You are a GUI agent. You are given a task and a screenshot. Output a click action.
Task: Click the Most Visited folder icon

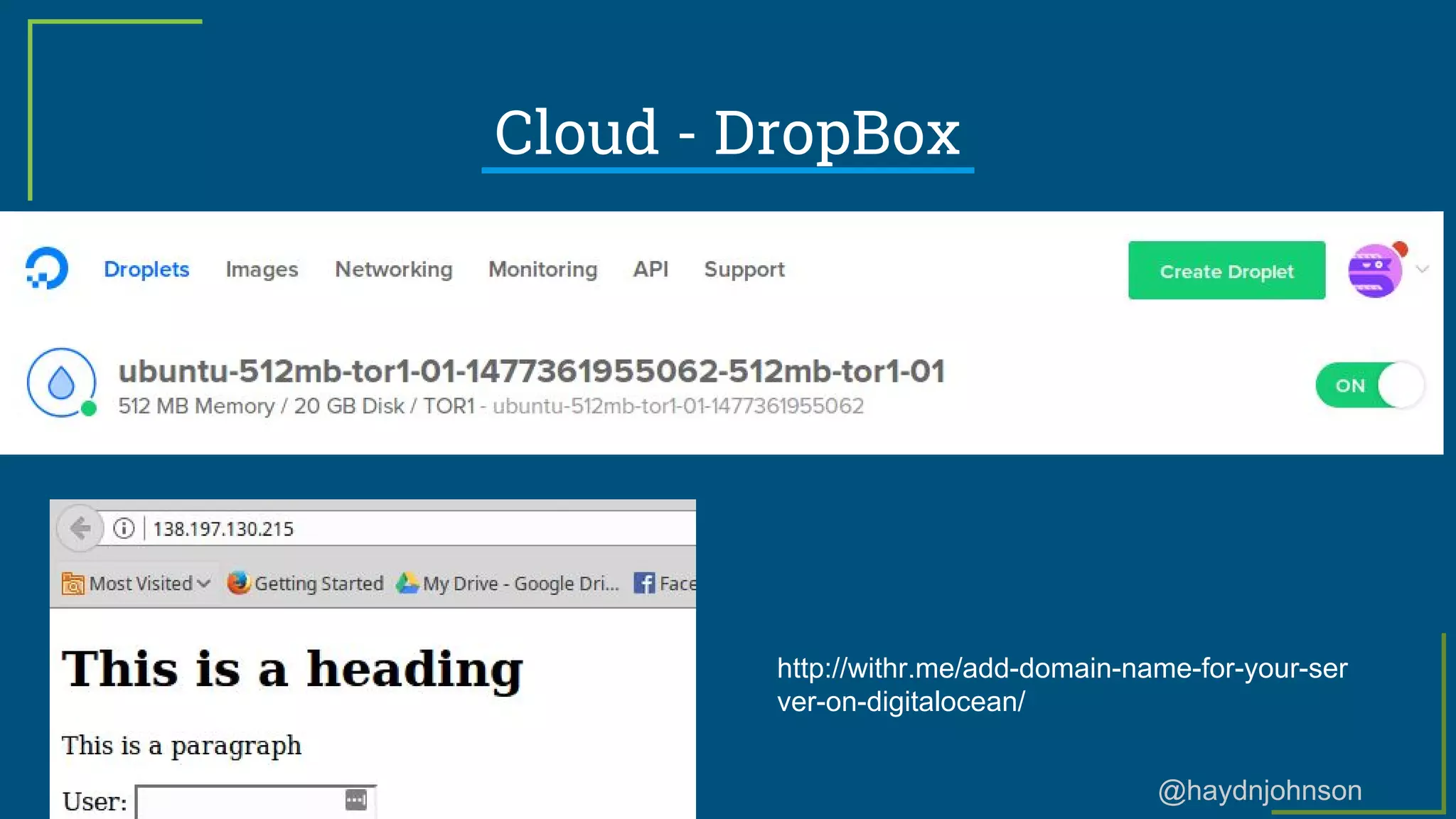[73, 584]
